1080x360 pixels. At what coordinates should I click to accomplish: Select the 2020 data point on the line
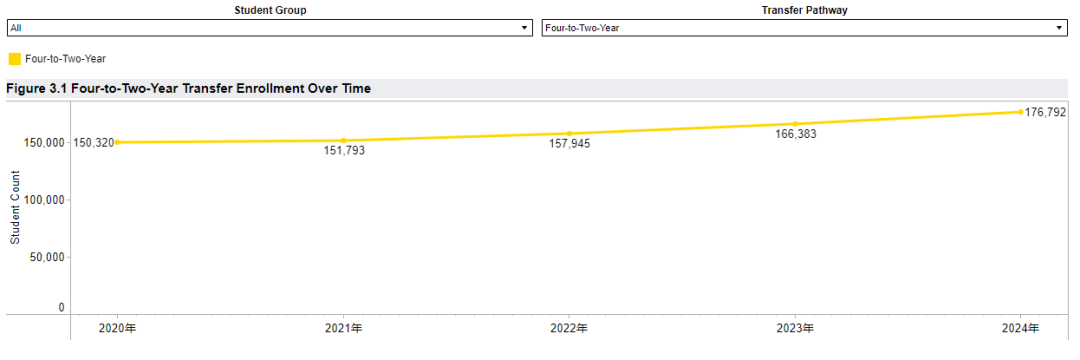coord(117,142)
